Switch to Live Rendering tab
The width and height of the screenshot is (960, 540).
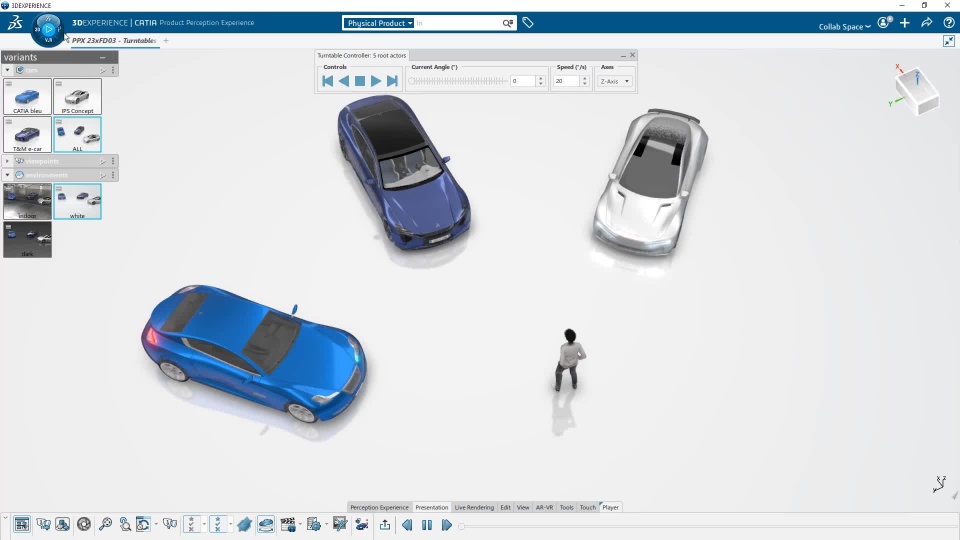tap(474, 507)
